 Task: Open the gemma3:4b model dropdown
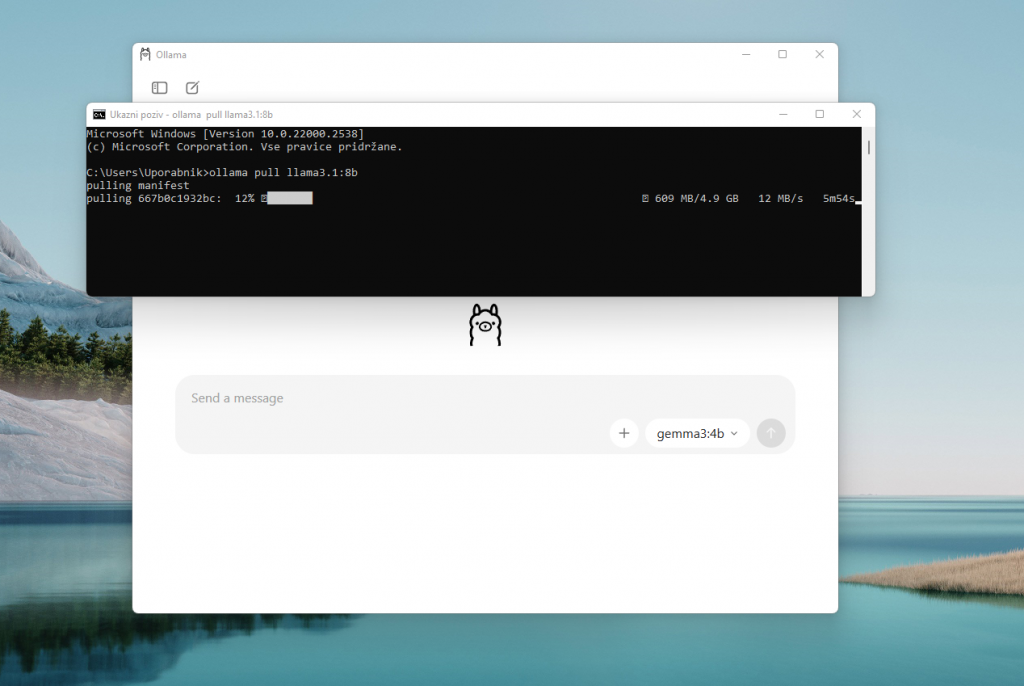click(697, 433)
